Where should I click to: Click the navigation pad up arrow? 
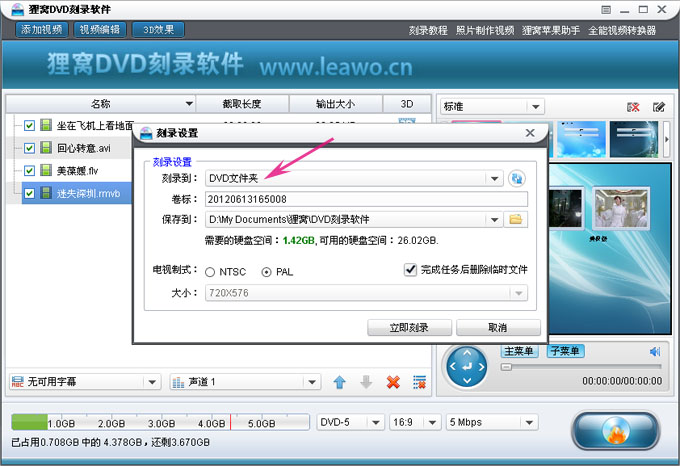click(x=467, y=353)
